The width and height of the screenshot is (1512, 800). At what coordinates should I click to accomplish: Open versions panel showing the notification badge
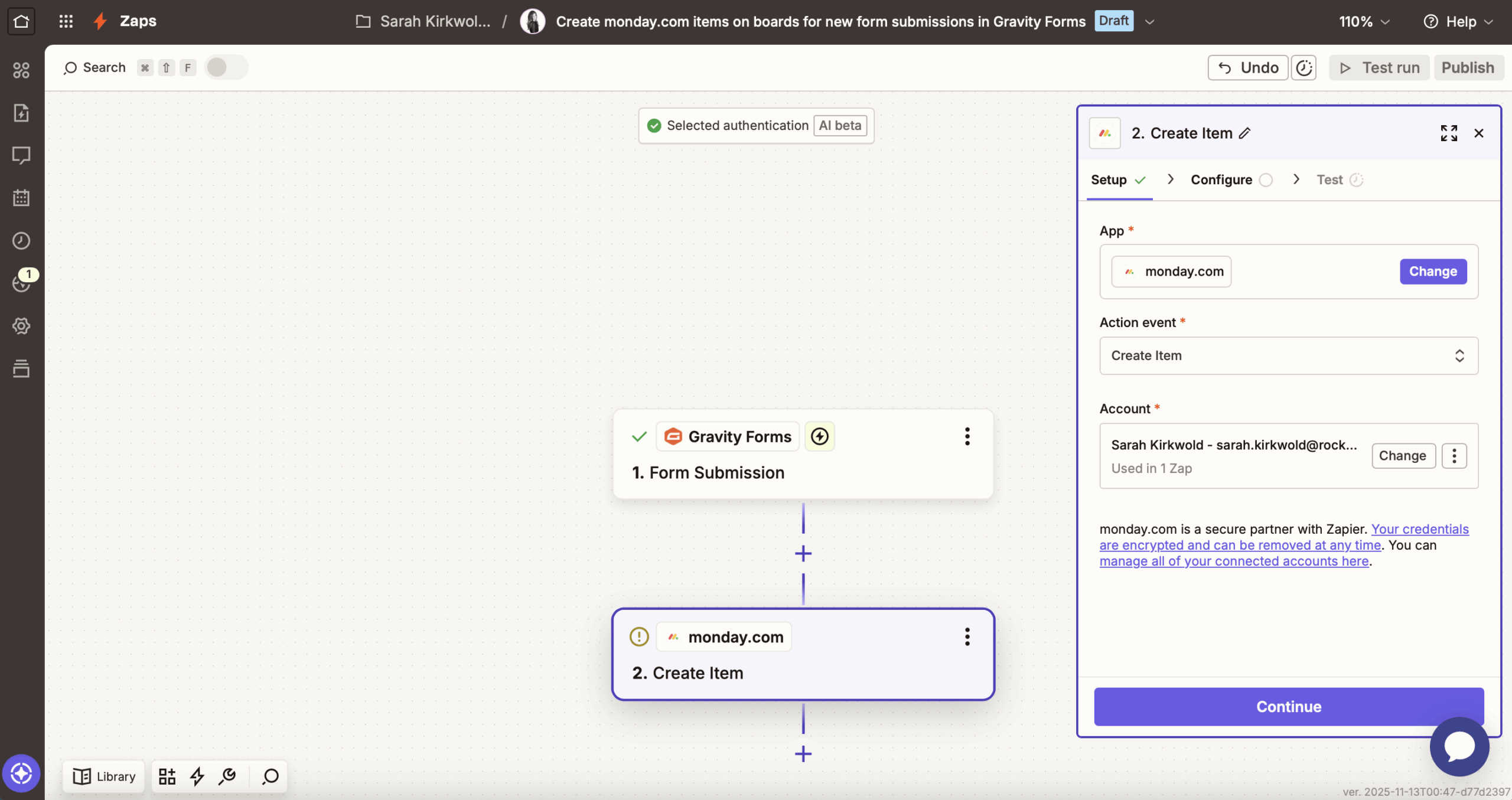click(22, 283)
